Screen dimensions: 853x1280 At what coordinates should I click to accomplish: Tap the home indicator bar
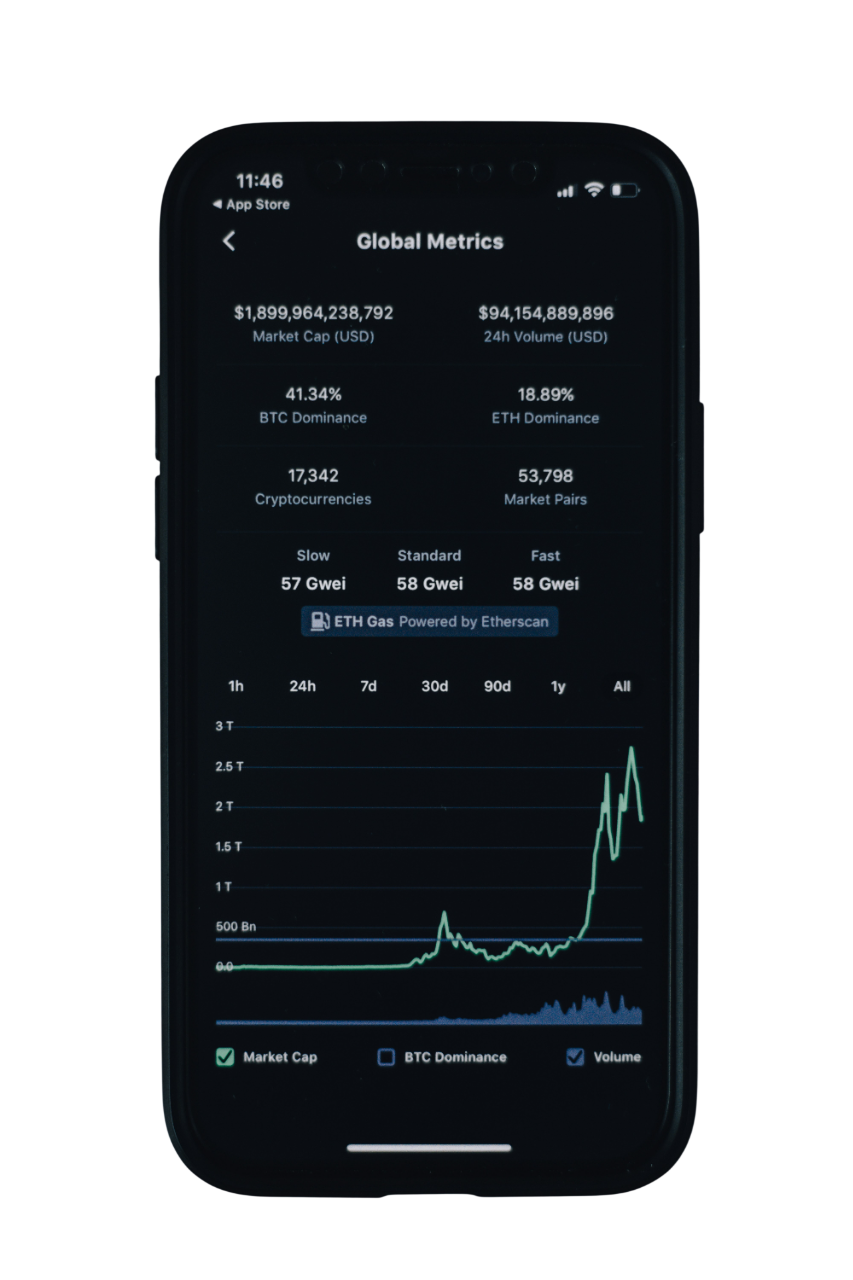point(429,1148)
